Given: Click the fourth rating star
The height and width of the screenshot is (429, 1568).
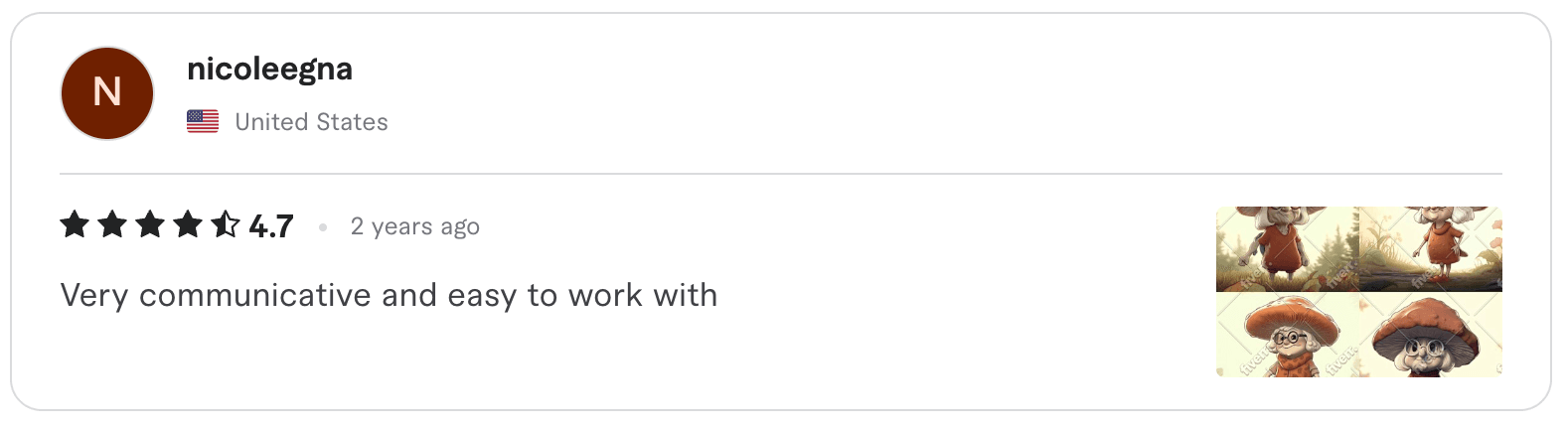Looking at the screenshot, I should [x=188, y=225].
